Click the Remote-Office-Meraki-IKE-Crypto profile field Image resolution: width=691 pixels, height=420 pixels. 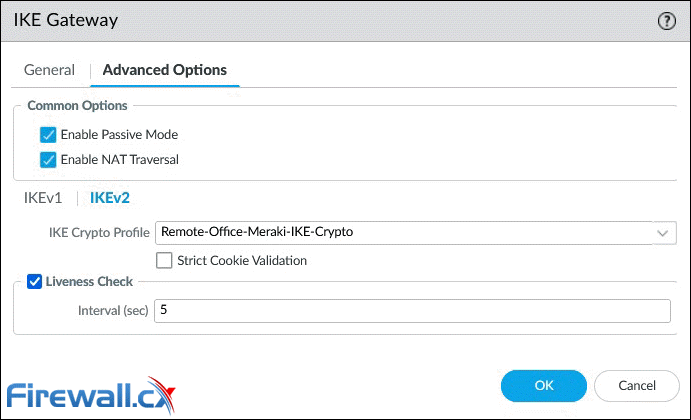click(x=404, y=233)
